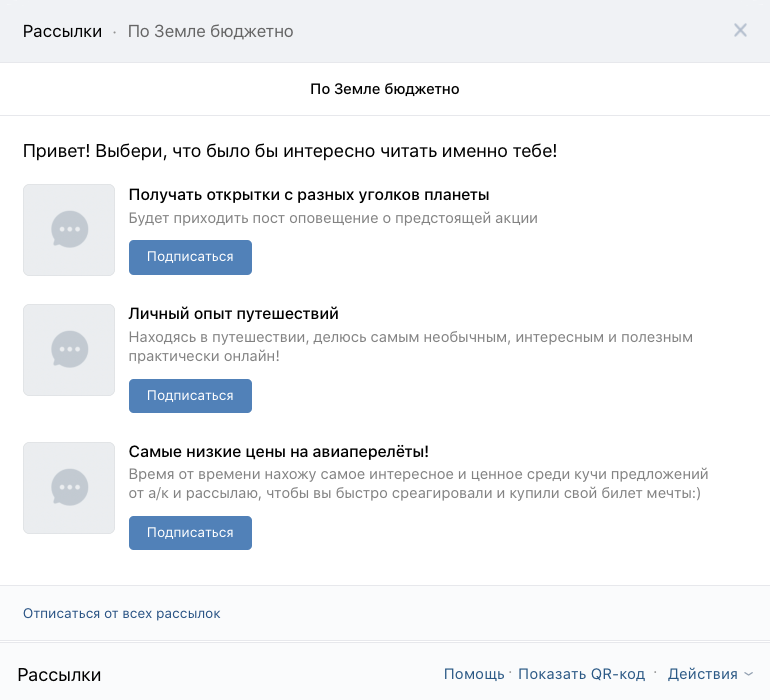Expand the Действия dropdown
The image size is (770, 700).
tap(710, 674)
